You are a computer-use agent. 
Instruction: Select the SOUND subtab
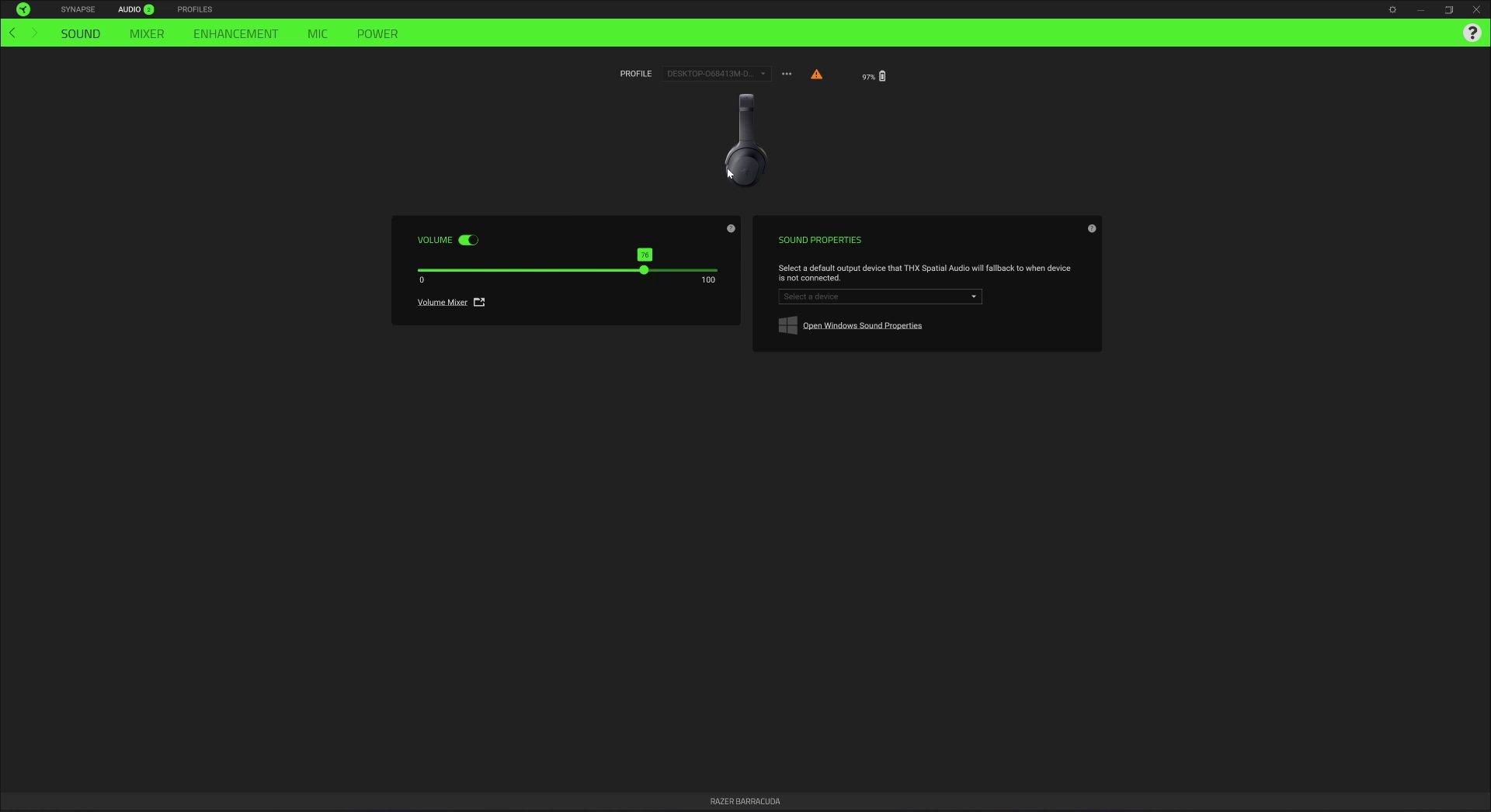pos(81,33)
